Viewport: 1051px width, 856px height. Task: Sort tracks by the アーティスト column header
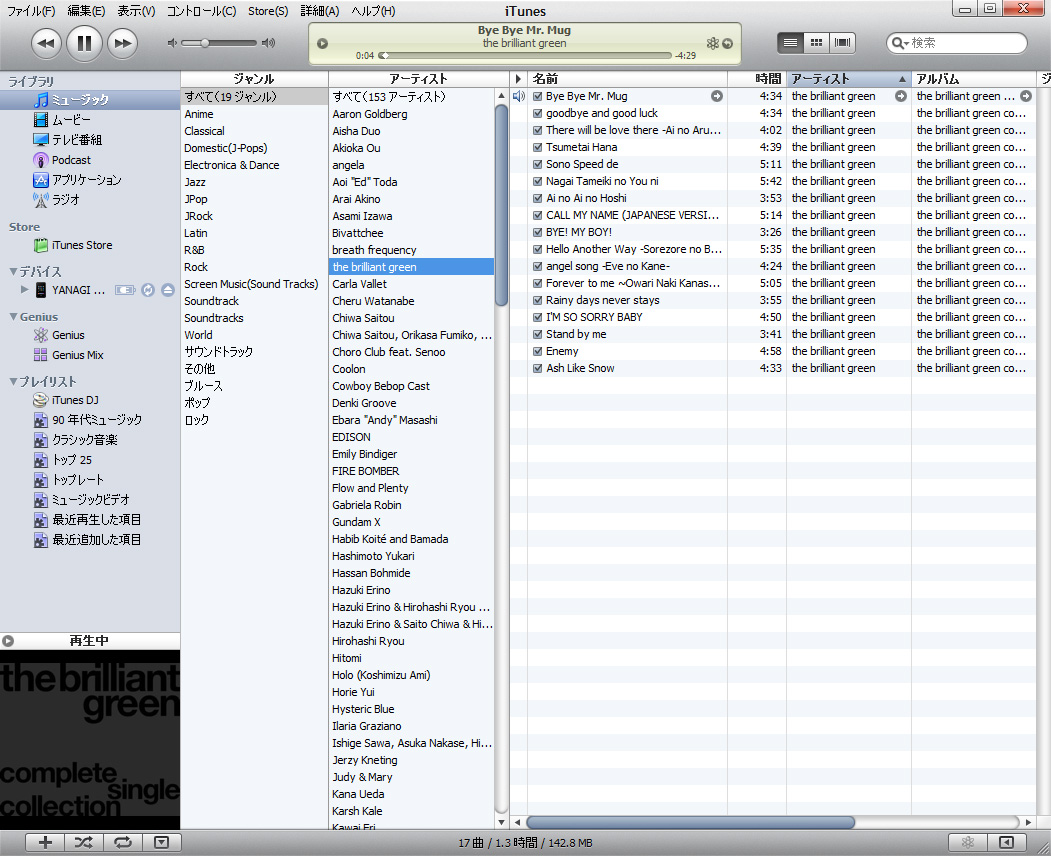tap(848, 79)
